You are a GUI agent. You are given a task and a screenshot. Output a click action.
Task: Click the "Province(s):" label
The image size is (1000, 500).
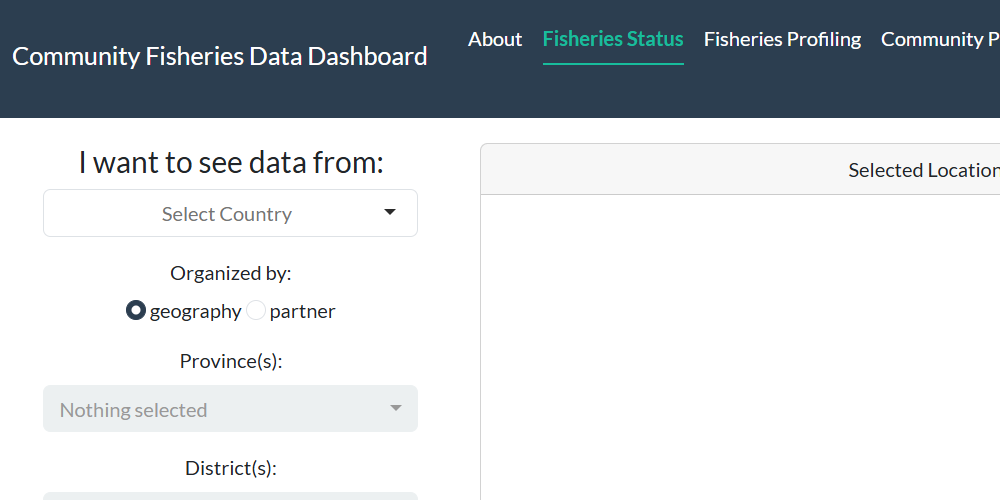click(x=231, y=361)
